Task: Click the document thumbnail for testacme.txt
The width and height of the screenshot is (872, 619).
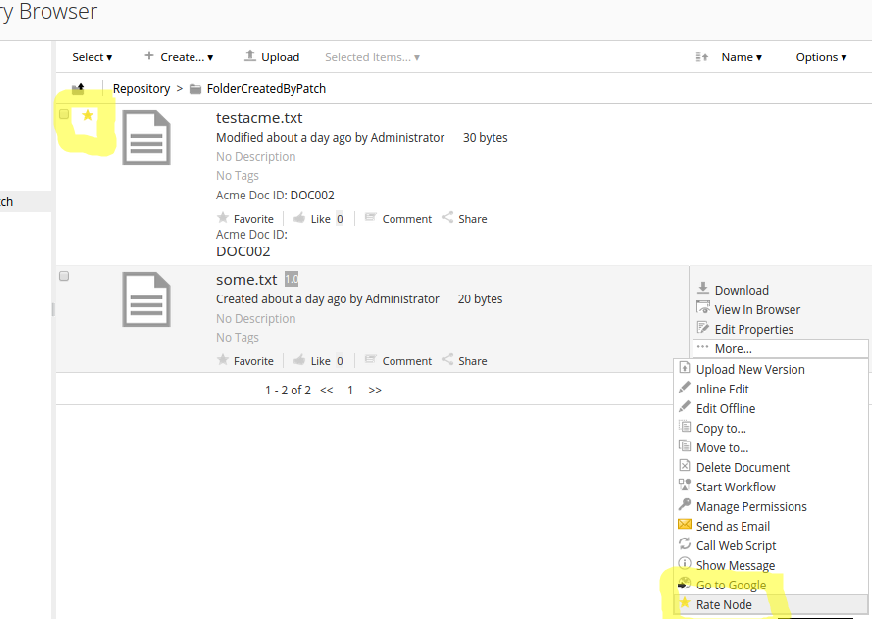Action: [x=146, y=137]
